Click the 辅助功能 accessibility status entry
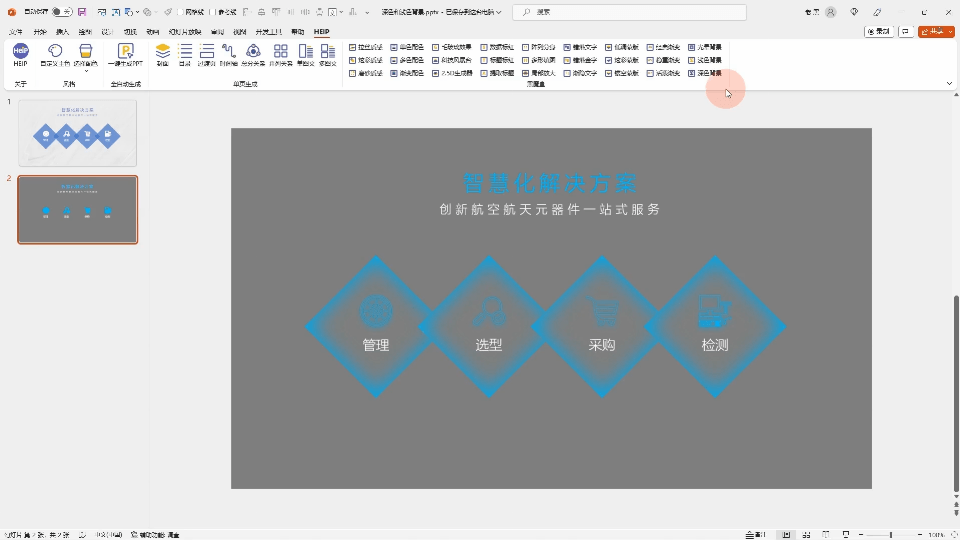 point(156,534)
